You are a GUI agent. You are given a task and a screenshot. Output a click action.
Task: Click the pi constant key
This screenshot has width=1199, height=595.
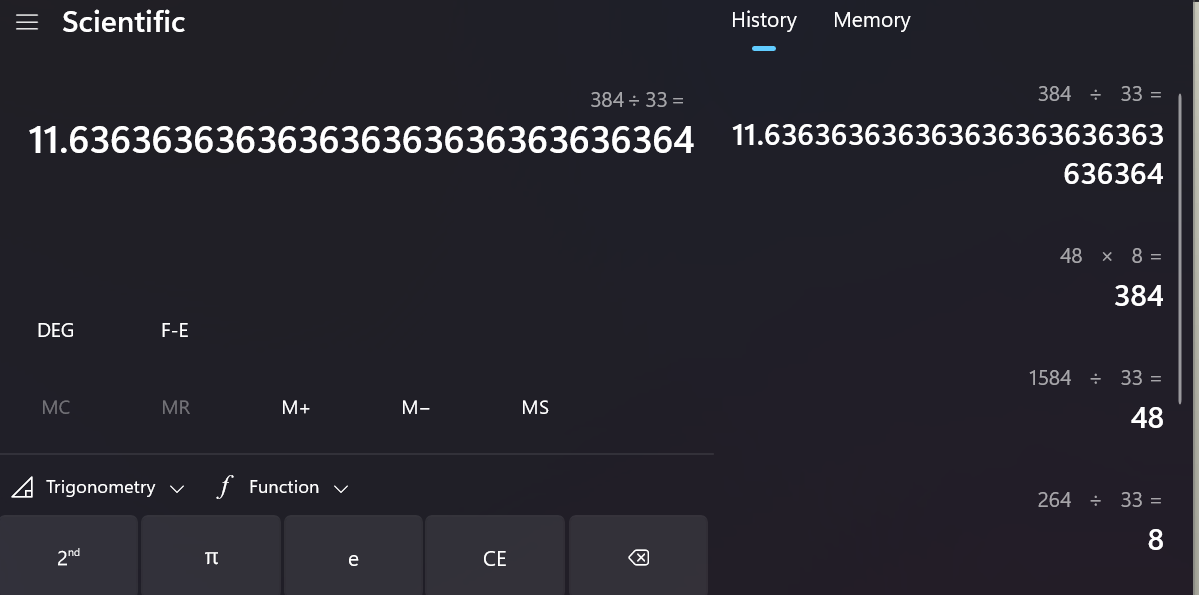click(x=211, y=558)
